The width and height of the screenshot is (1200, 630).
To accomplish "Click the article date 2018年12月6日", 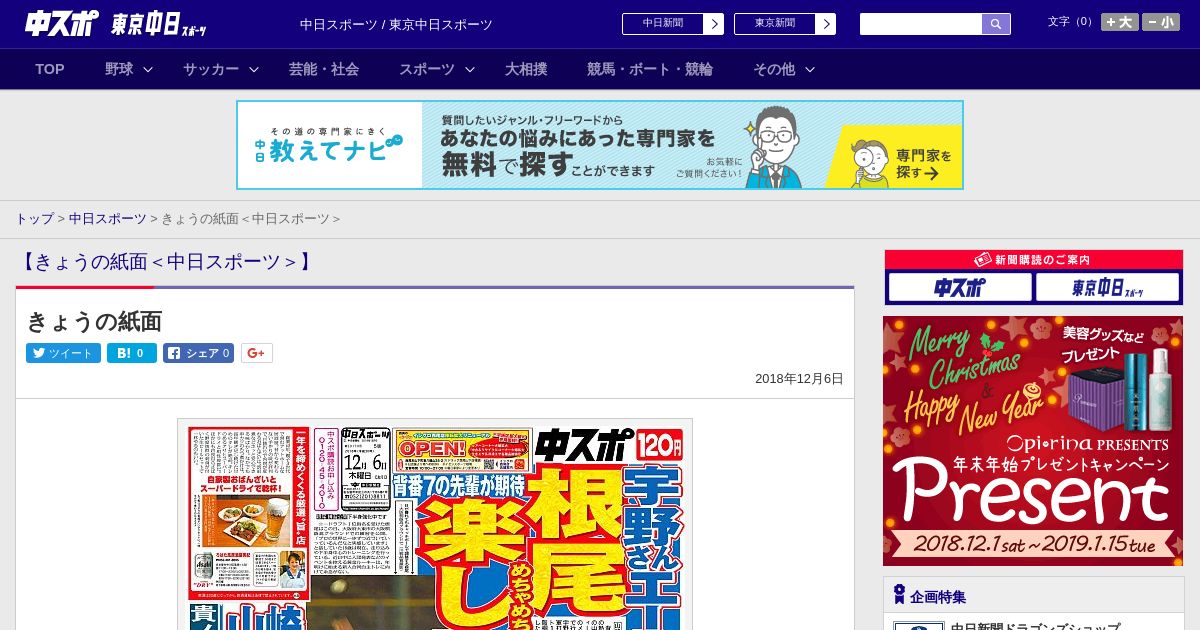I will pyautogui.click(x=799, y=379).
